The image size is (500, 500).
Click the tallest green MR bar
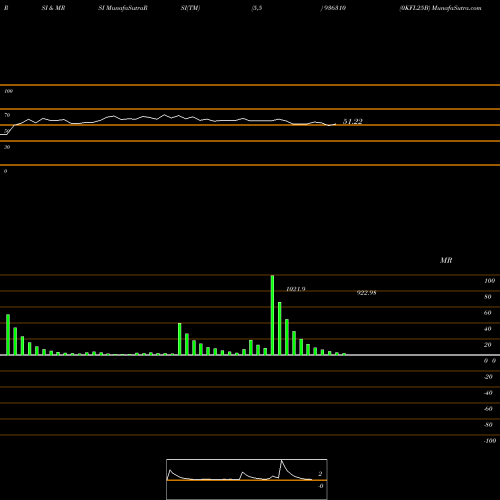[x=272, y=315]
